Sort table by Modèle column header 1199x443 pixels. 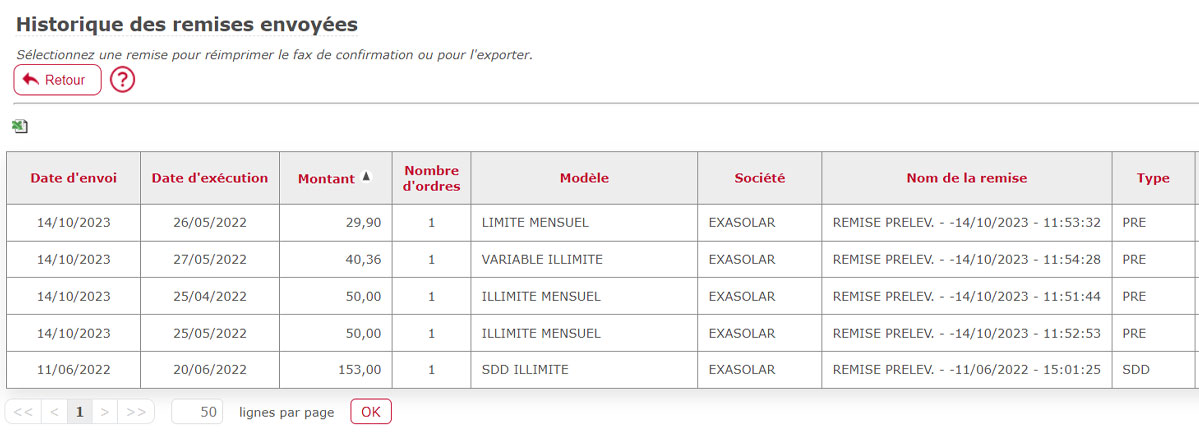(x=584, y=178)
